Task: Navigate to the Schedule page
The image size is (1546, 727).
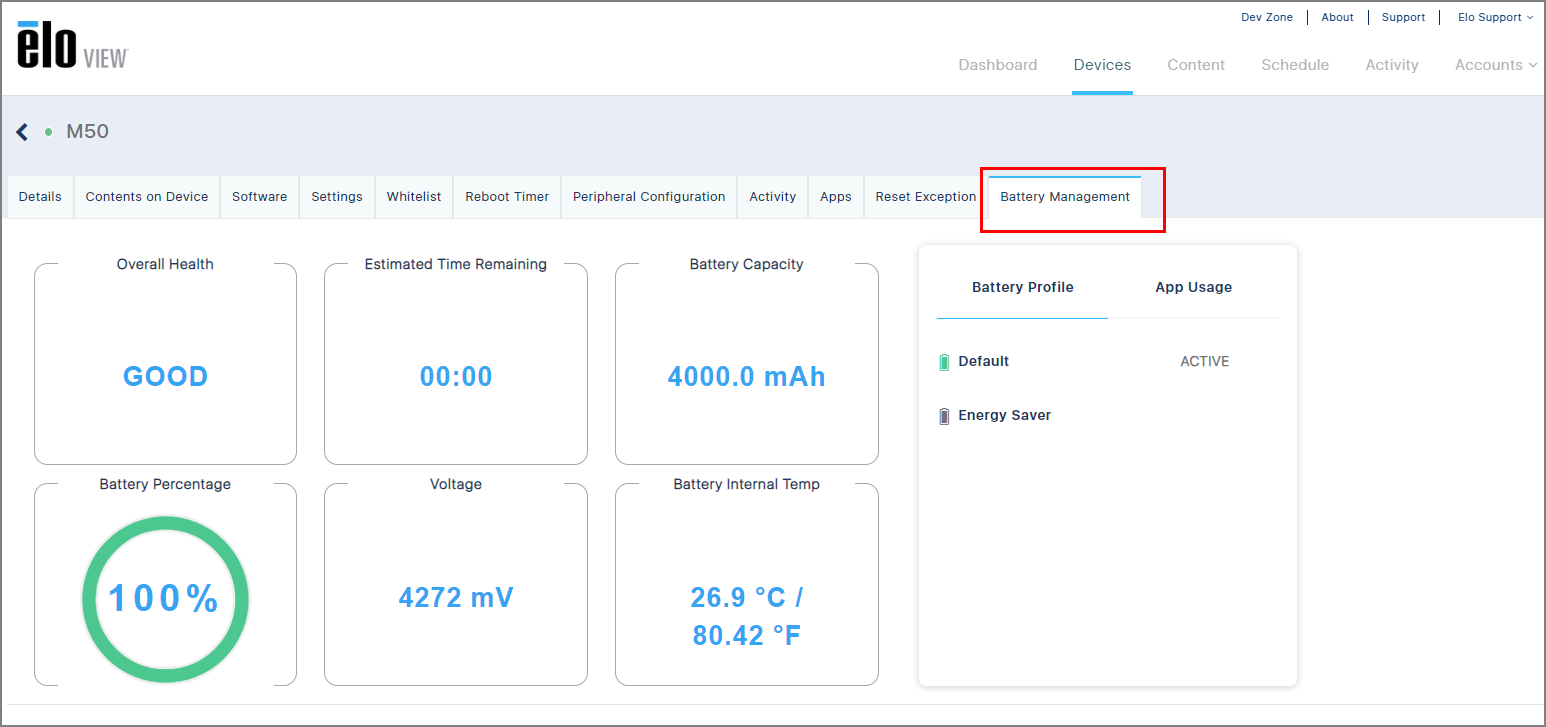Action: [1295, 65]
